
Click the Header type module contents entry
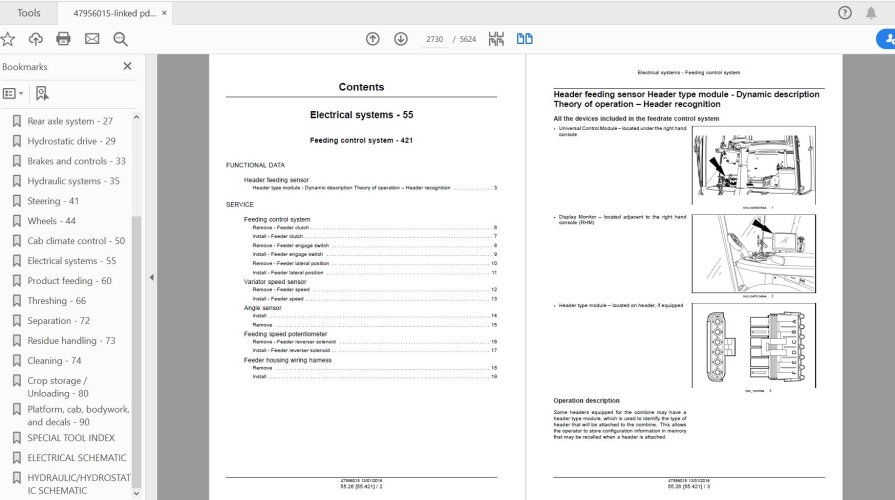click(374, 188)
